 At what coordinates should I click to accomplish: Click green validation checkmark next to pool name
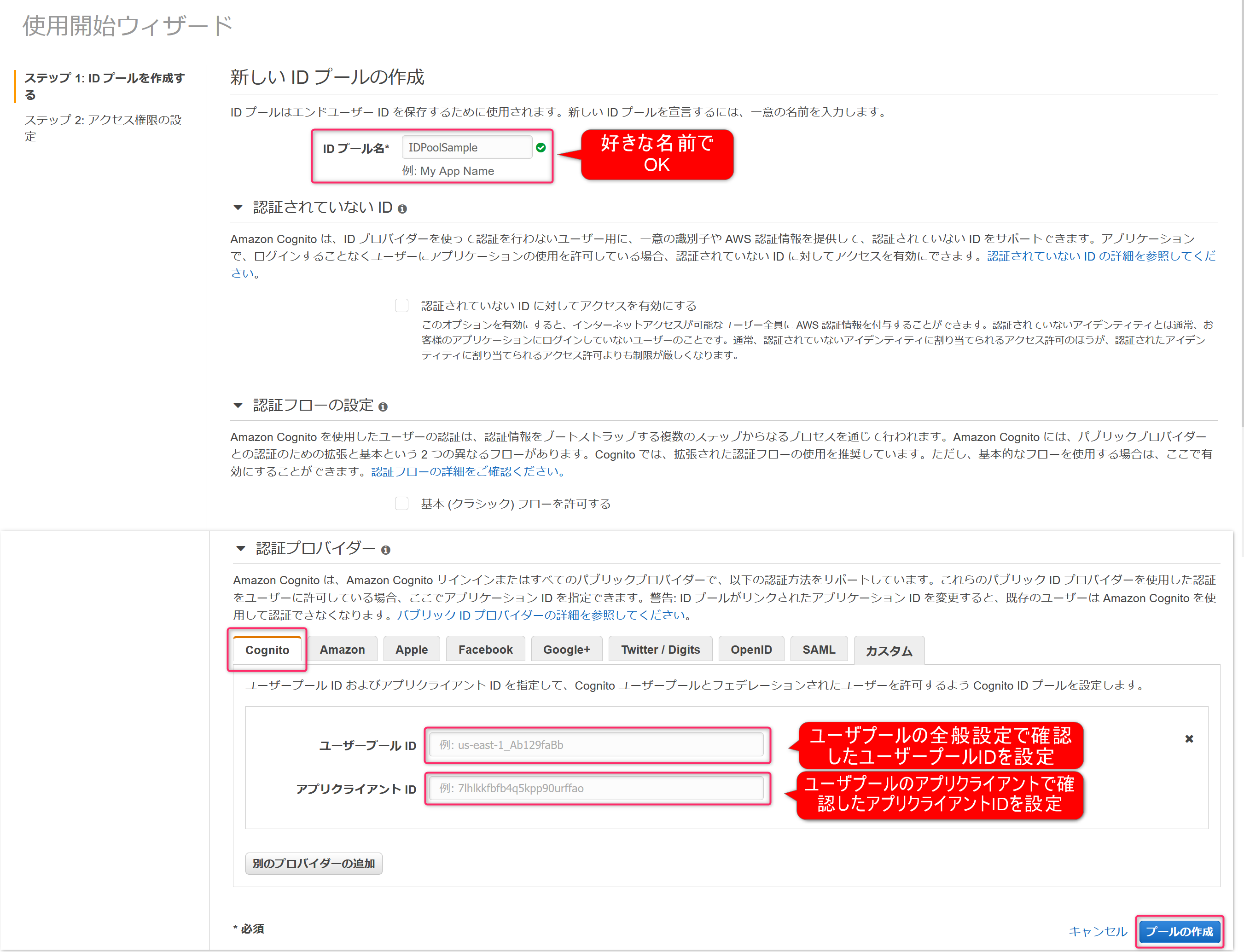click(x=541, y=148)
